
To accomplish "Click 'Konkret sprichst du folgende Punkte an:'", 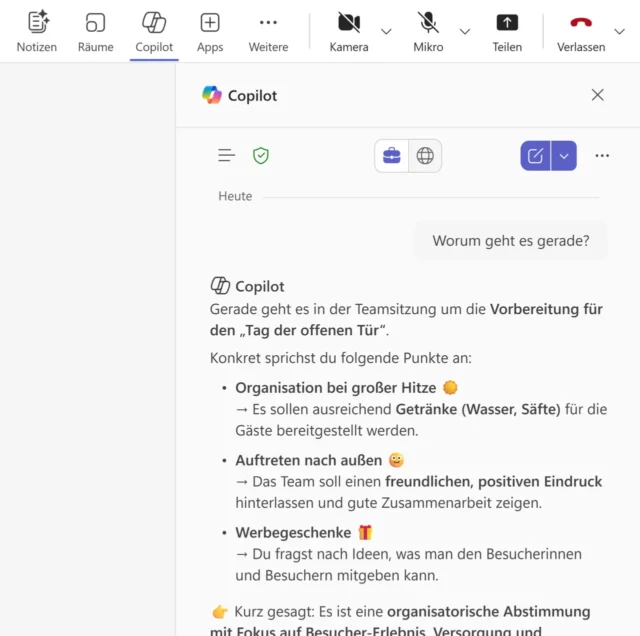I will point(341,358).
